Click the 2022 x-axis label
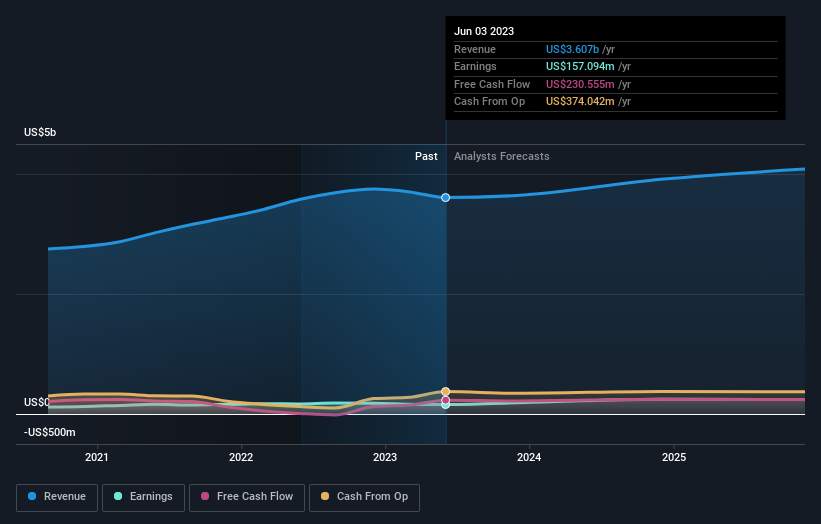Screen dimensions: 821x524 tap(241, 458)
